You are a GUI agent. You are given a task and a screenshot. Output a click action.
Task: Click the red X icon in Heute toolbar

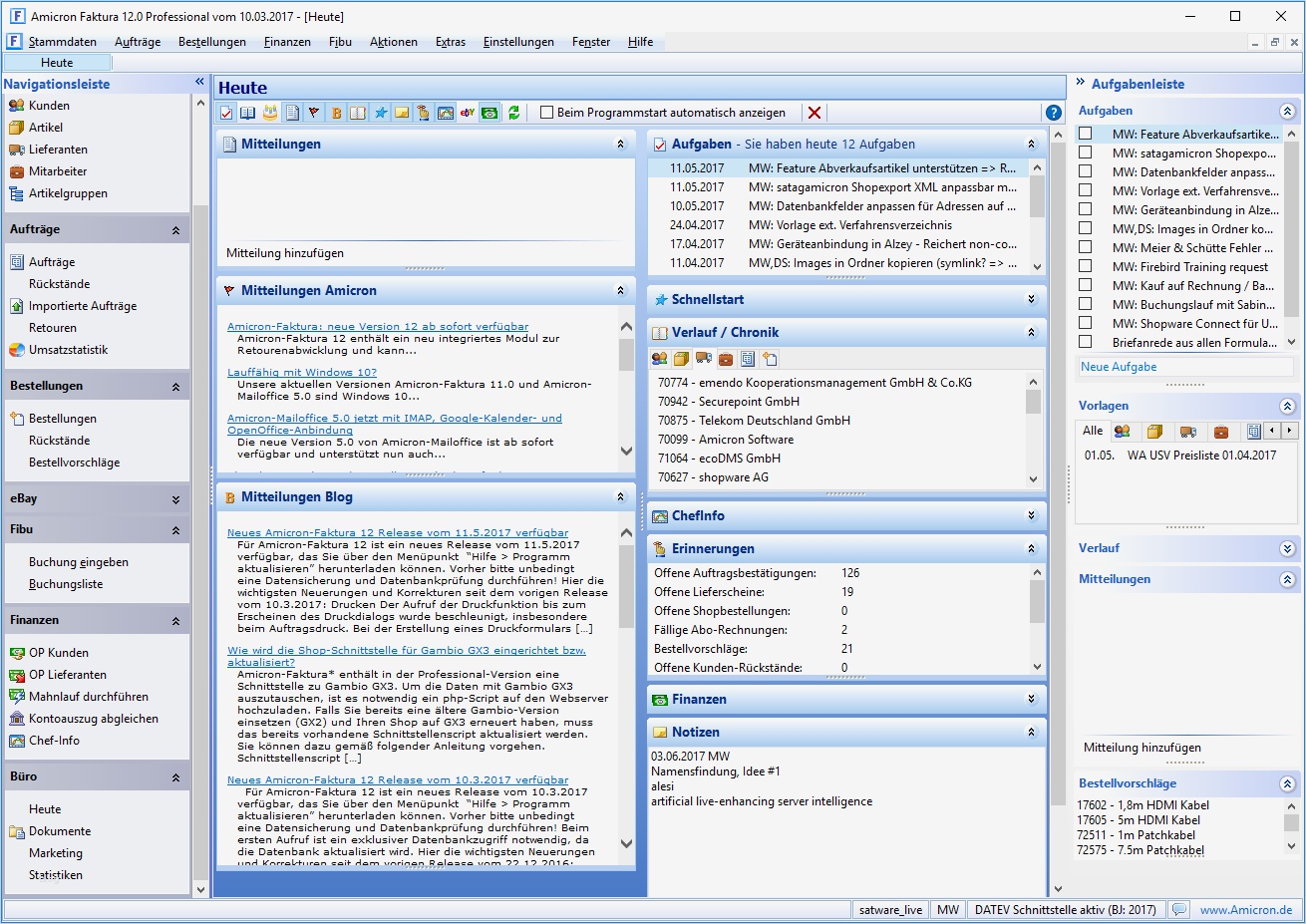(815, 113)
